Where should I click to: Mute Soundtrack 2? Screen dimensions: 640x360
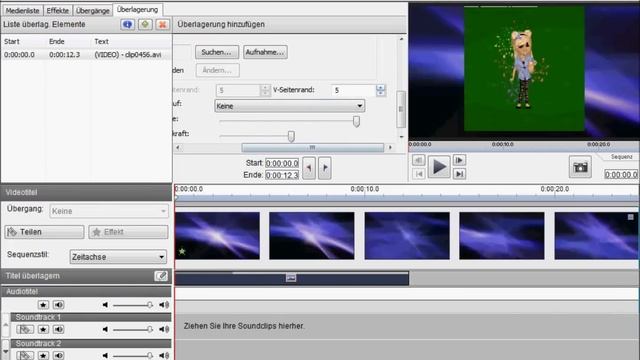(59, 356)
